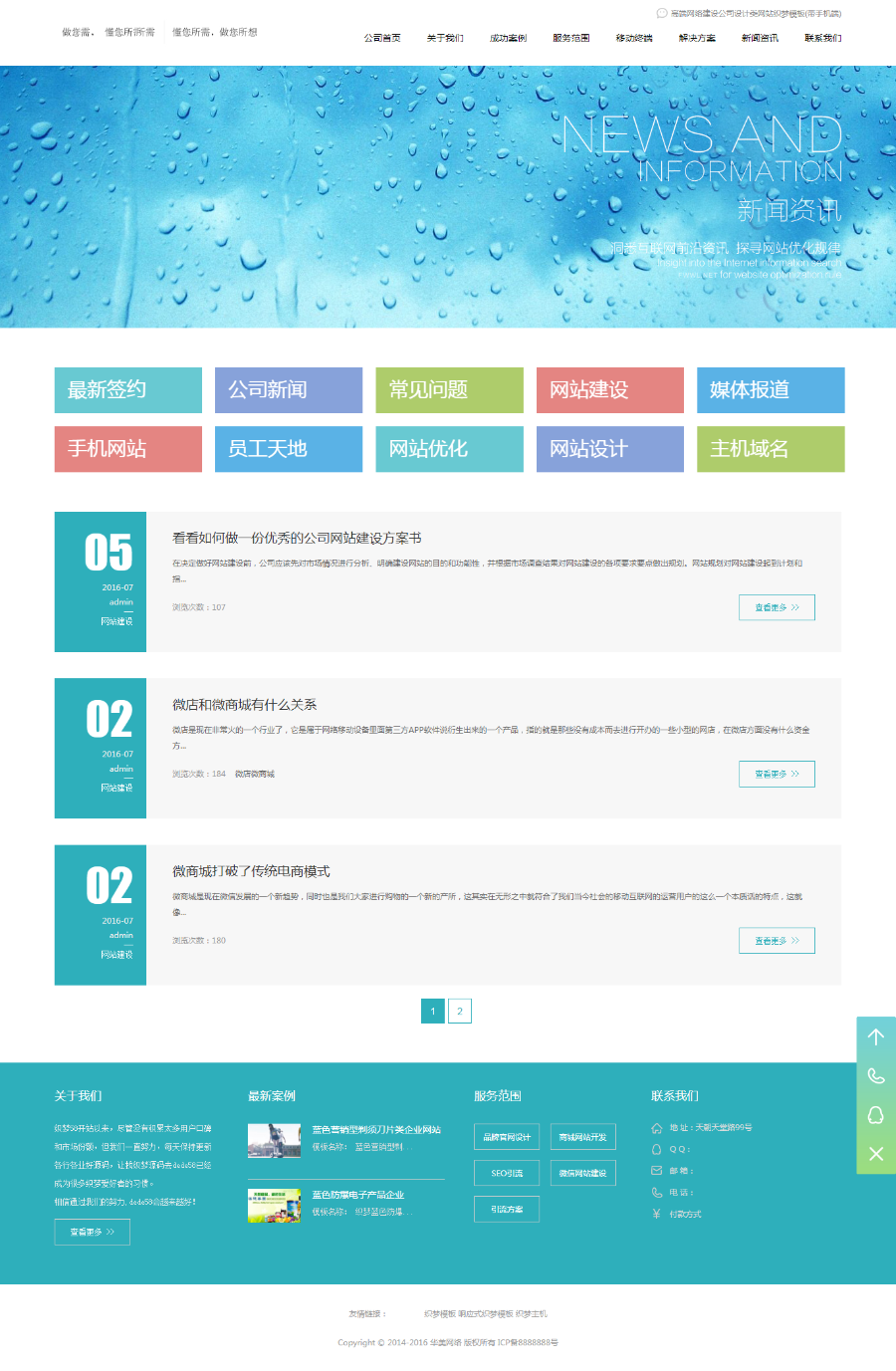Open 成功案例 in the top navigation
Viewport: 896px width, 1371px height.
pyautogui.click(x=508, y=38)
